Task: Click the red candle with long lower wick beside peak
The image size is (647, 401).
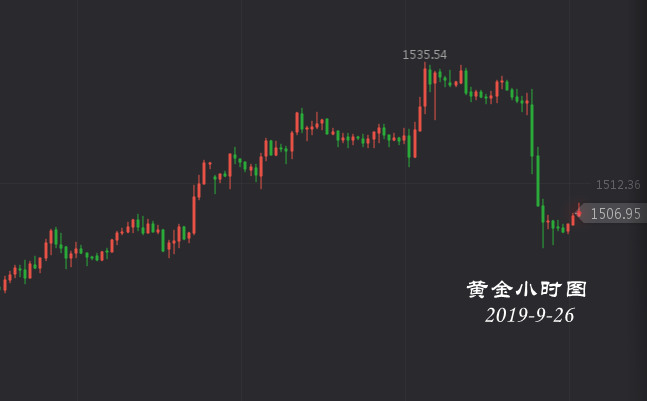Action: [x=435, y=95]
